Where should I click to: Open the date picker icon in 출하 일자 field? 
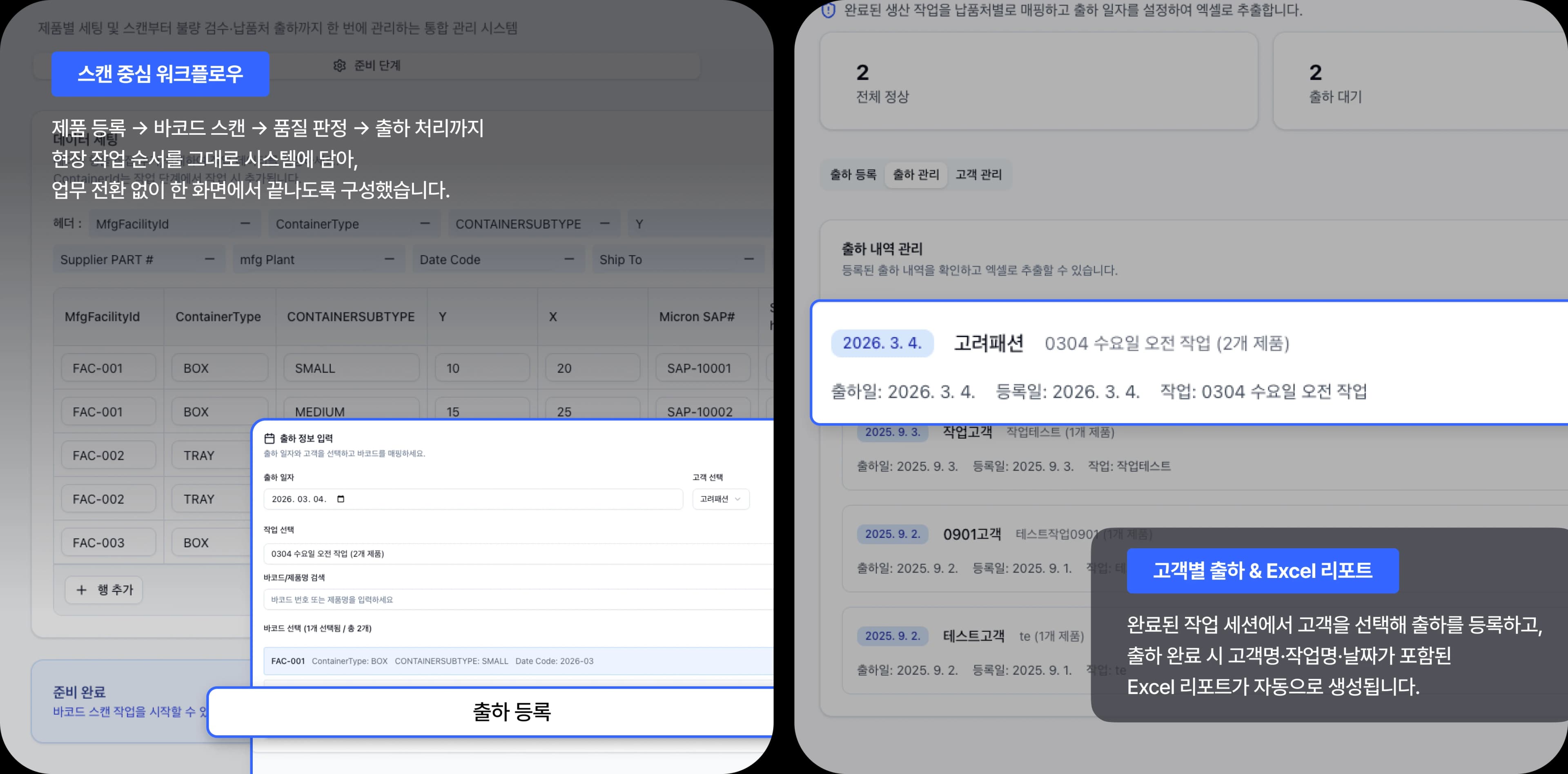click(x=341, y=499)
